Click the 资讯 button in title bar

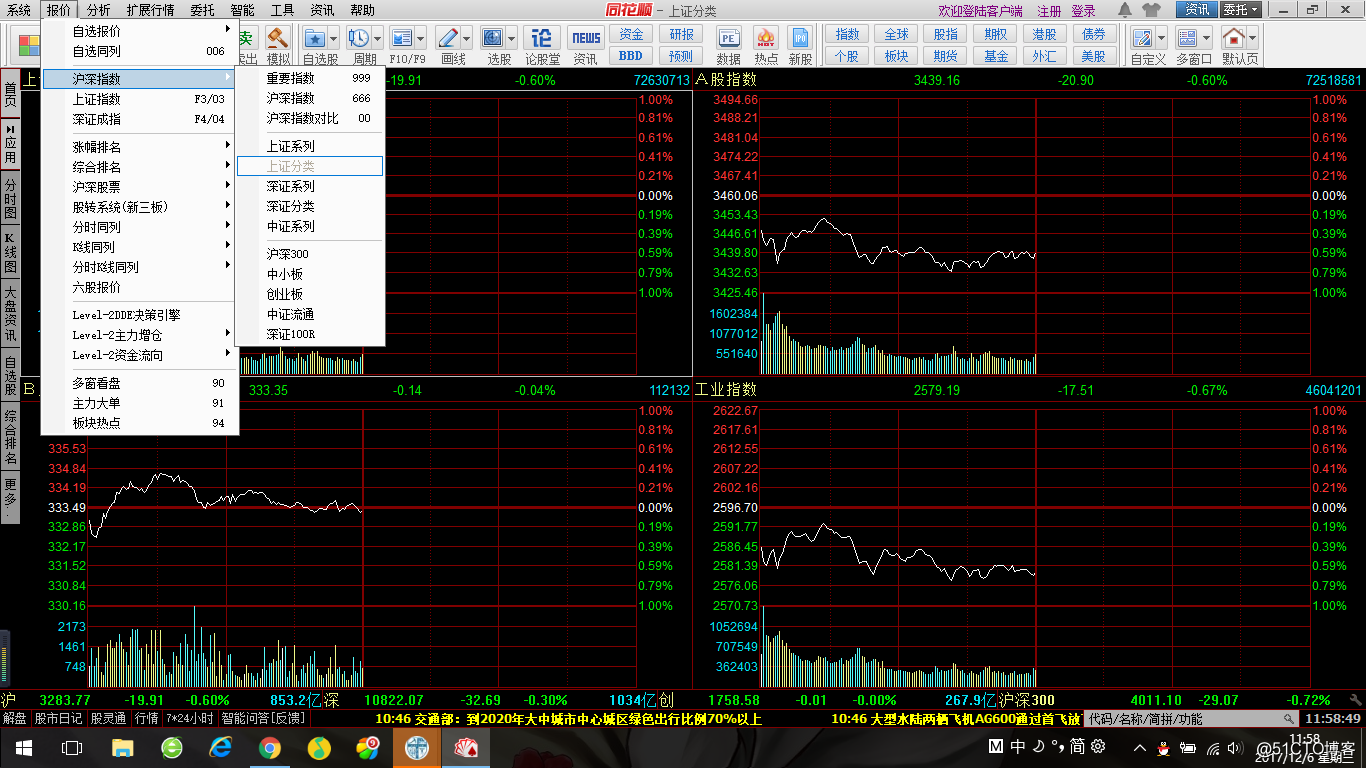(1196, 10)
